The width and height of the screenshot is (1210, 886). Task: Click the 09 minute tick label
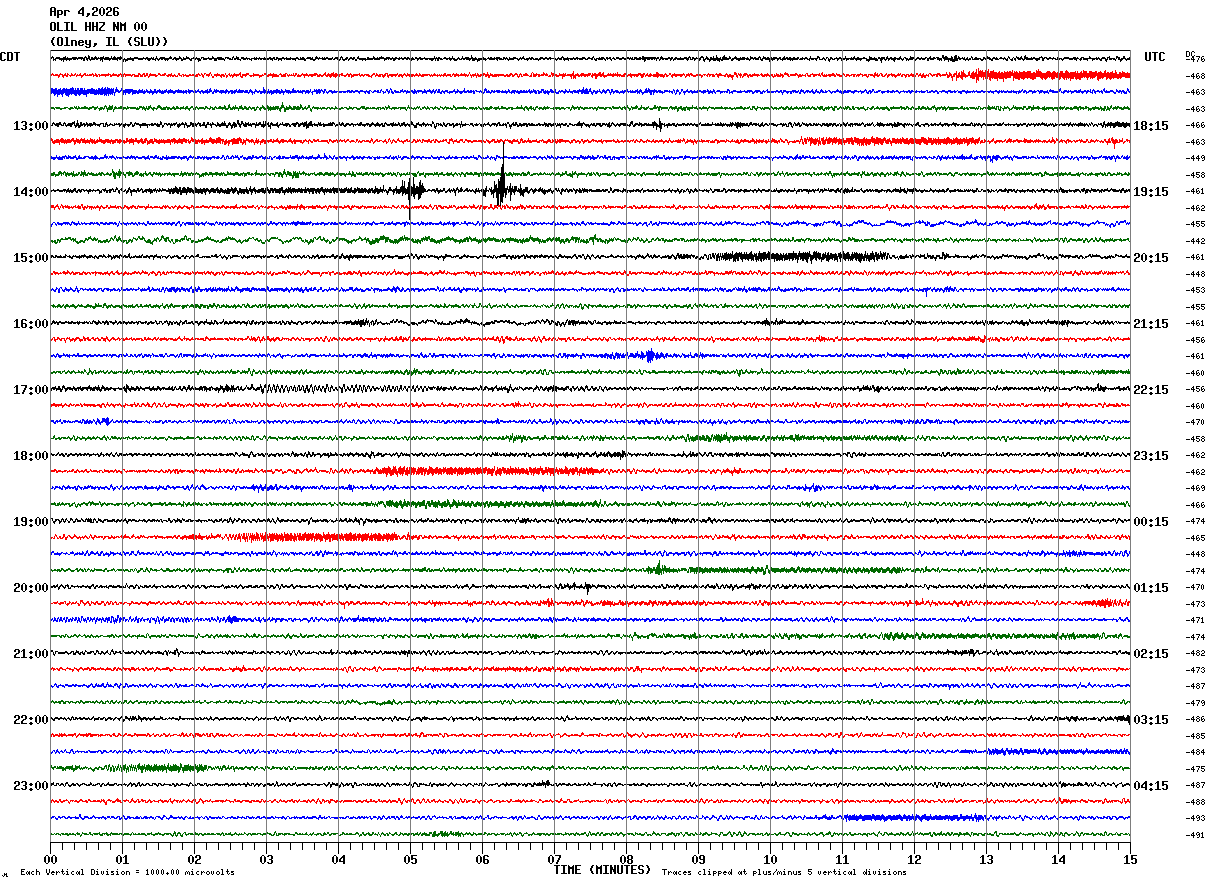coord(698,860)
